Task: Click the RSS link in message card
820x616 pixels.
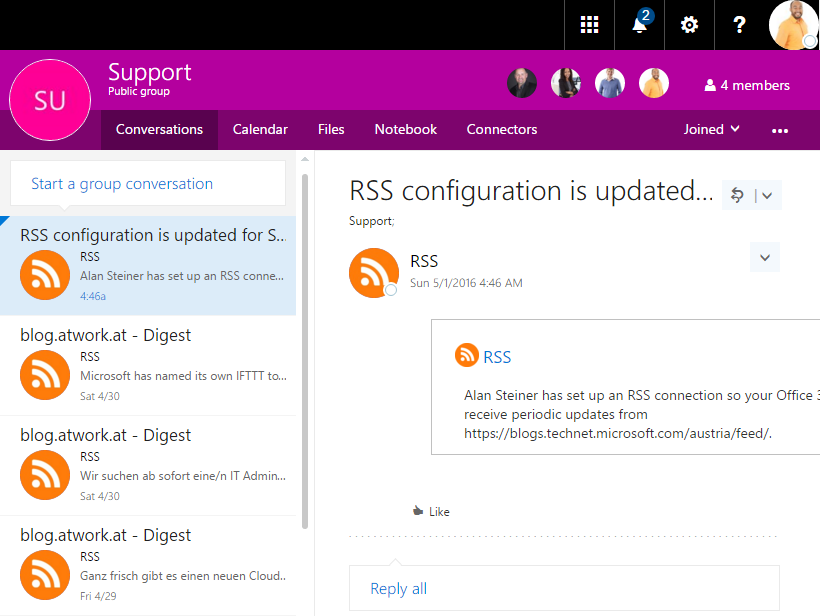Action: pos(497,357)
